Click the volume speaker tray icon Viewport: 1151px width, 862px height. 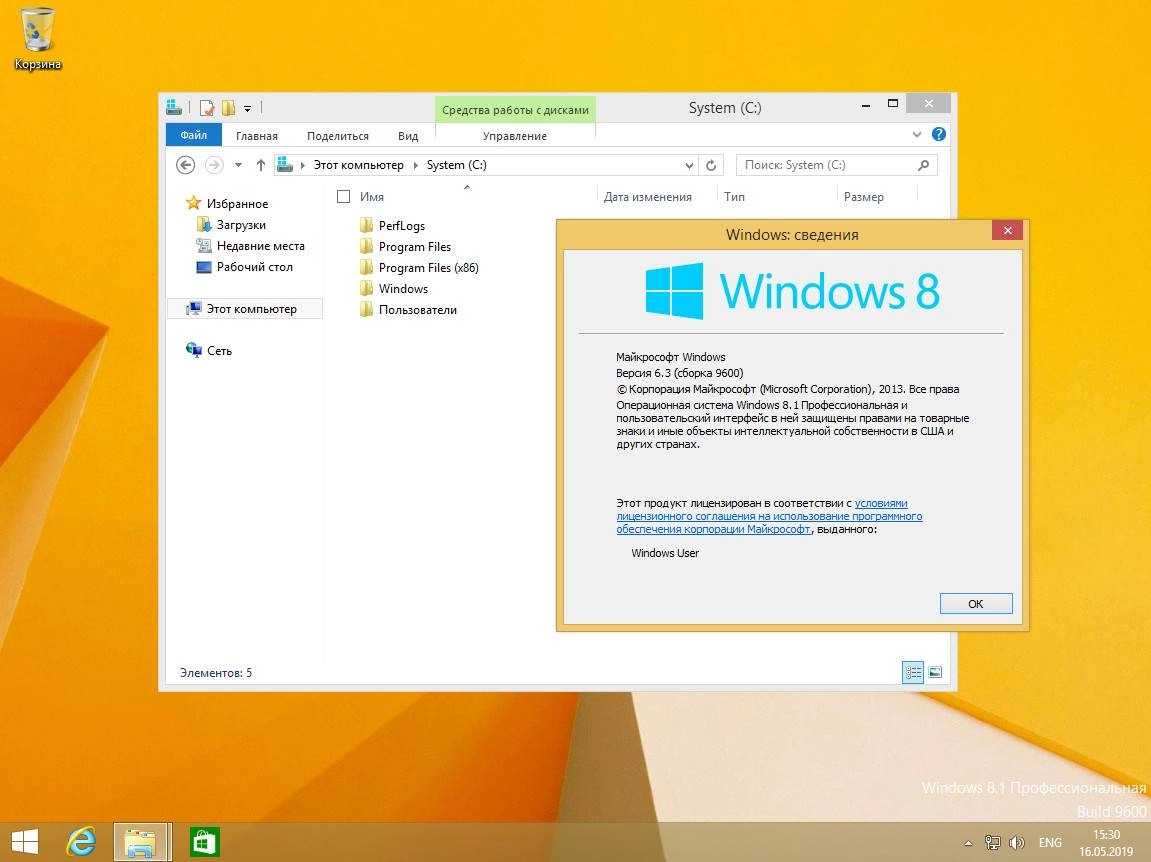point(1017,842)
